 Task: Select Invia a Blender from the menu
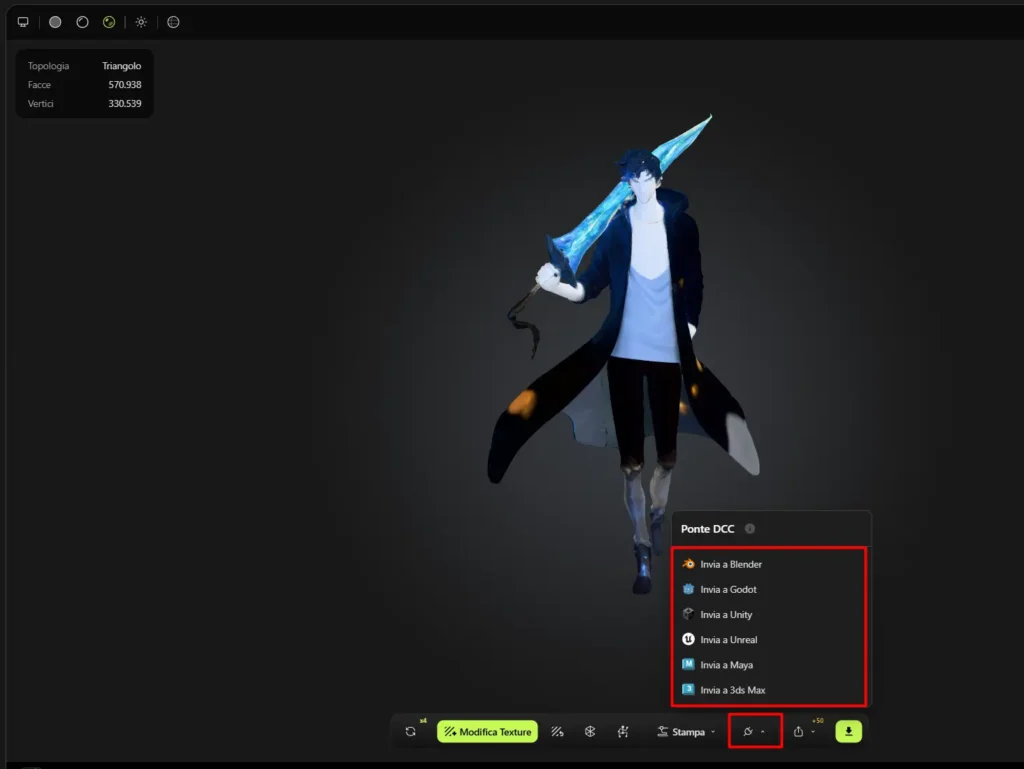730,564
